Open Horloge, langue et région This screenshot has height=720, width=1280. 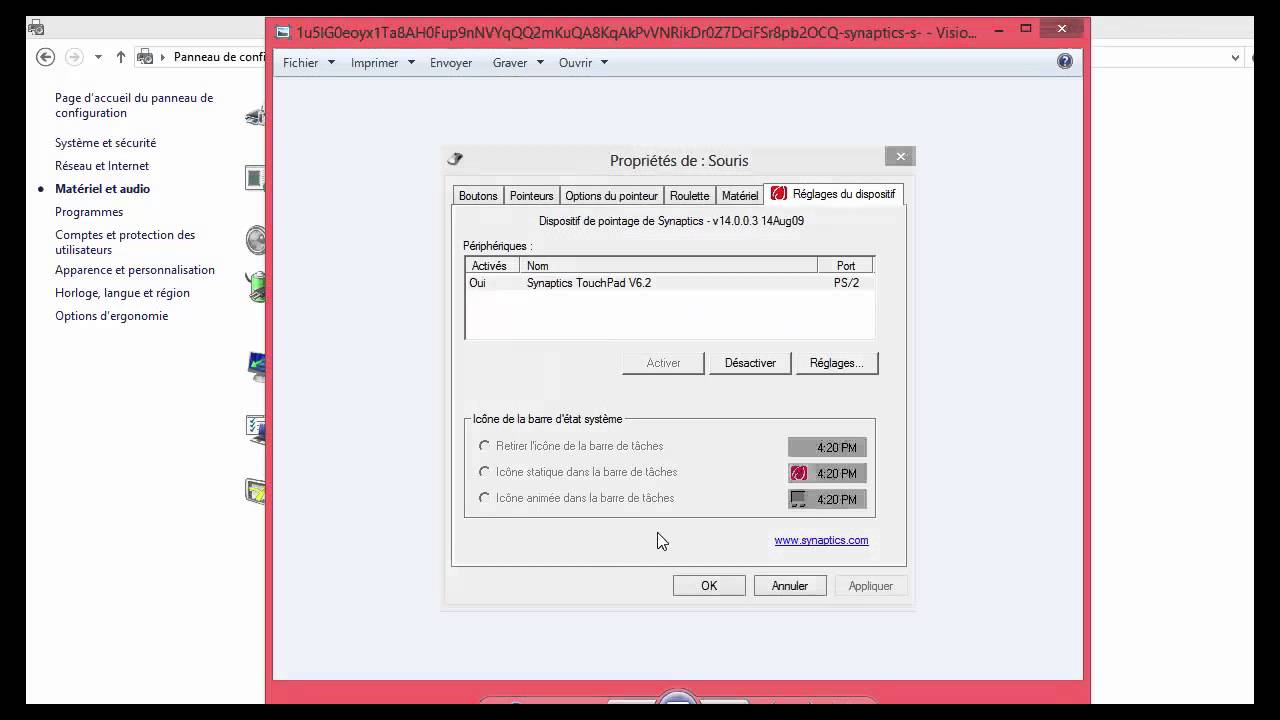[122, 293]
